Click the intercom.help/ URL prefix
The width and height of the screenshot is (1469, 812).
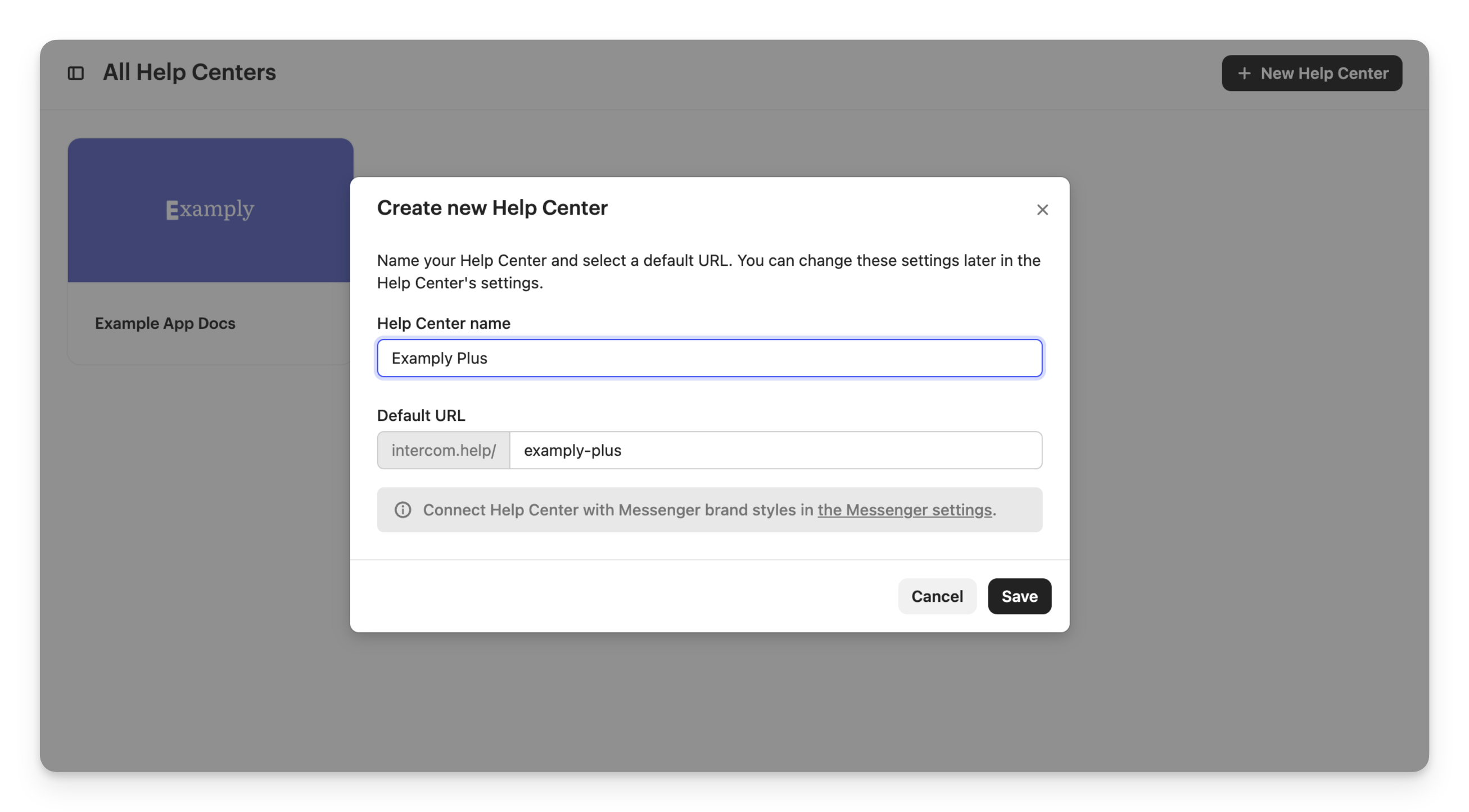click(443, 450)
